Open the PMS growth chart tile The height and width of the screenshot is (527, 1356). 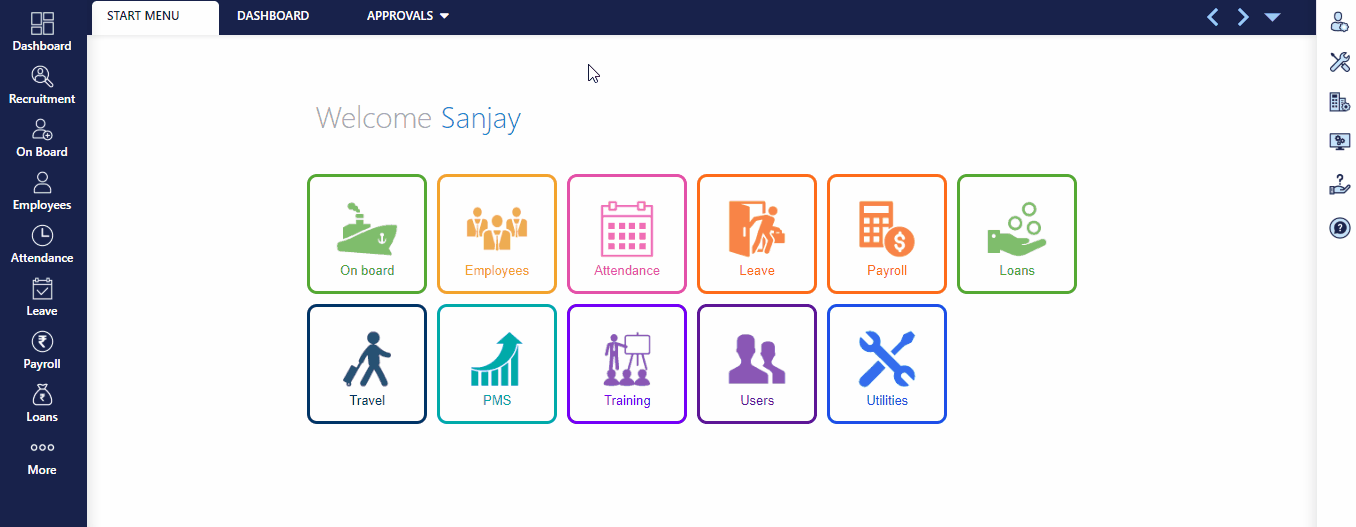tap(496, 364)
